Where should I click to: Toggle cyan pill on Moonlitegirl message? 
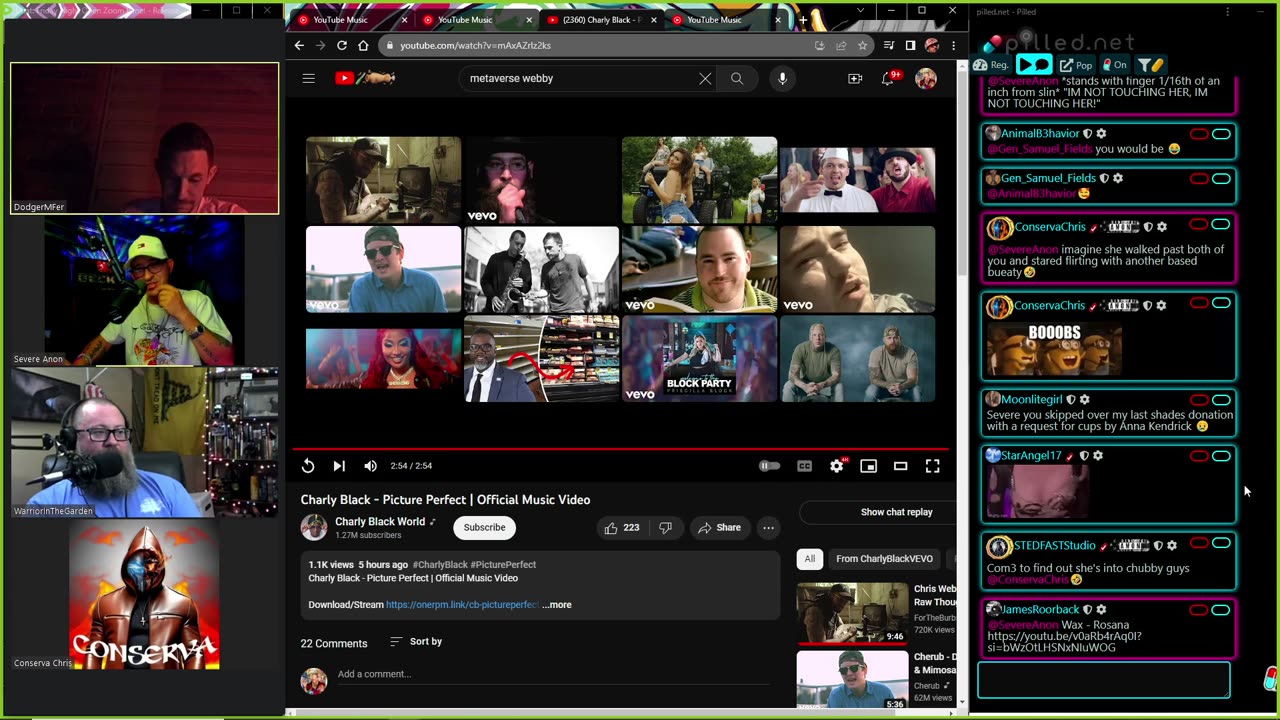[1221, 400]
